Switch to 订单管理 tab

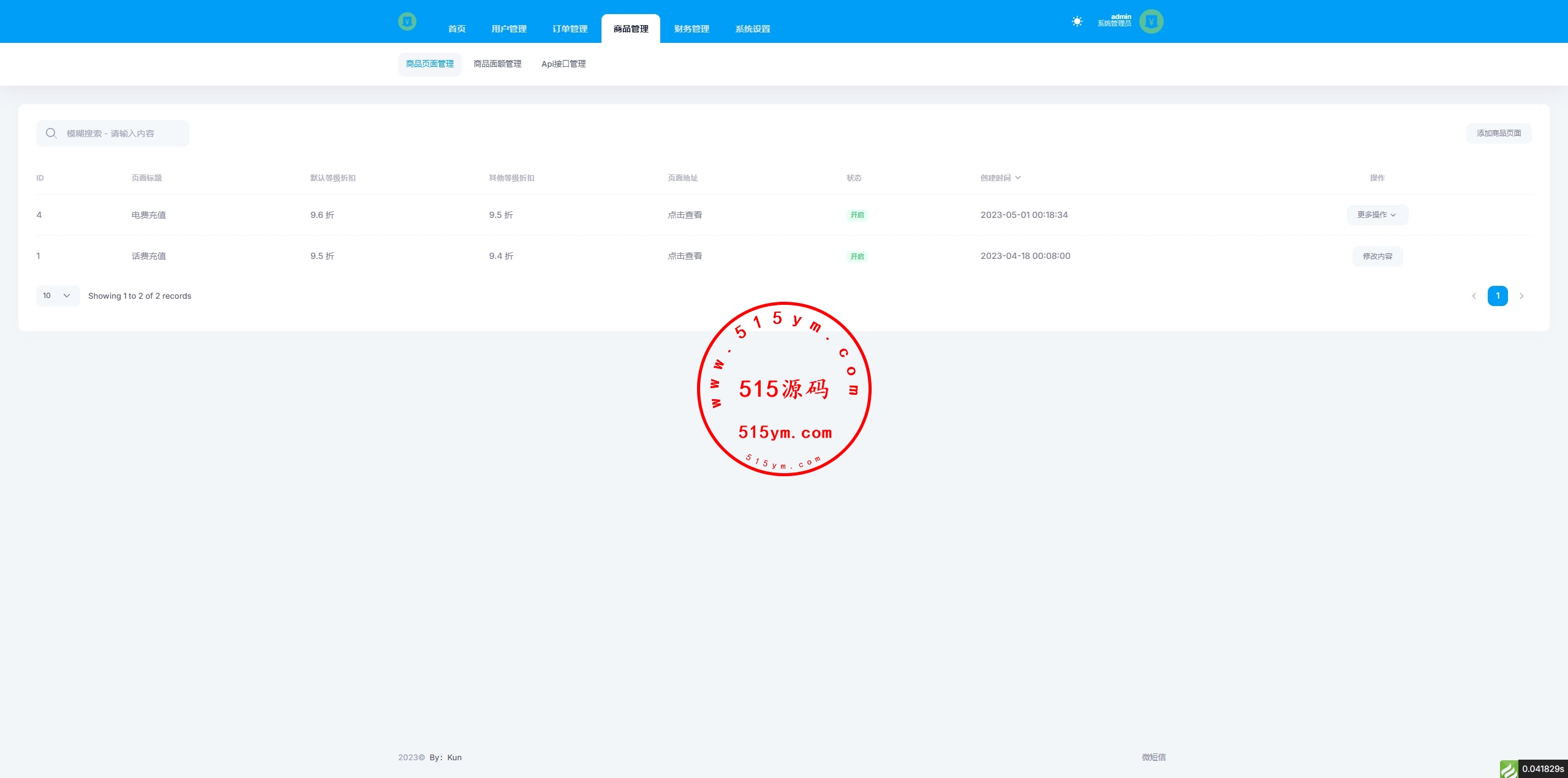pyautogui.click(x=570, y=29)
